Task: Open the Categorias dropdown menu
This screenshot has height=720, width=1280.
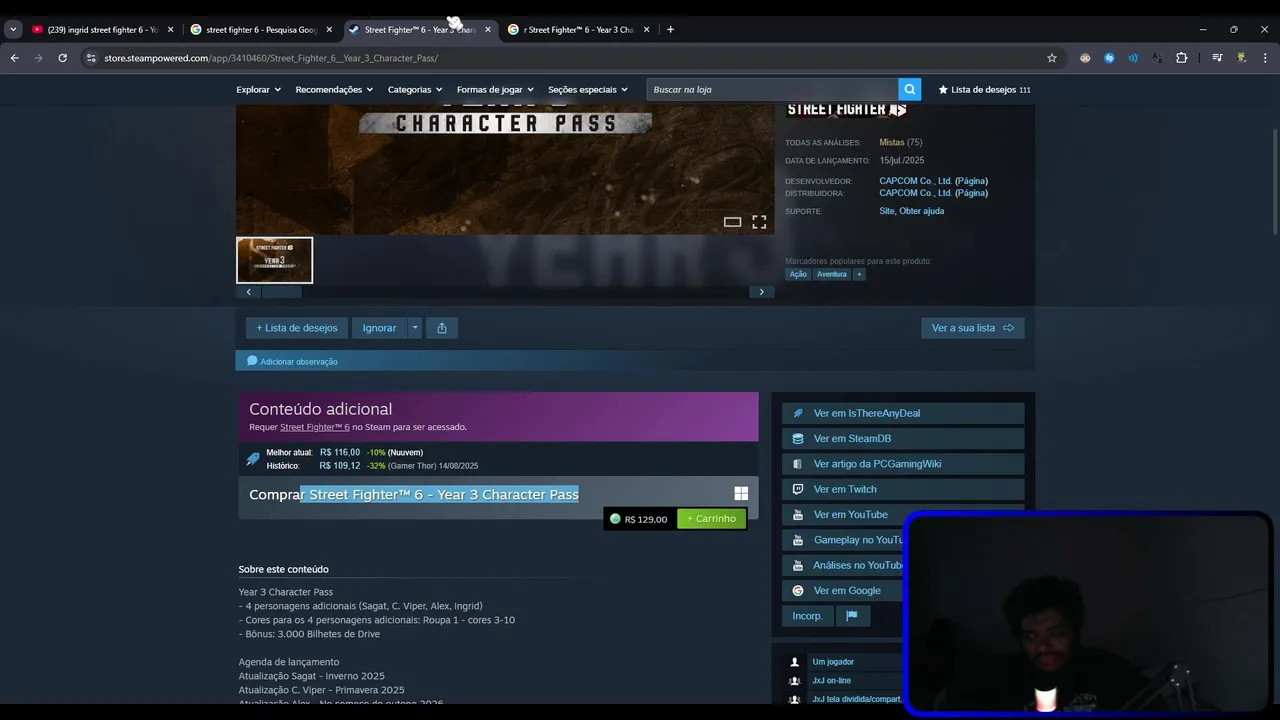Action: (x=415, y=89)
